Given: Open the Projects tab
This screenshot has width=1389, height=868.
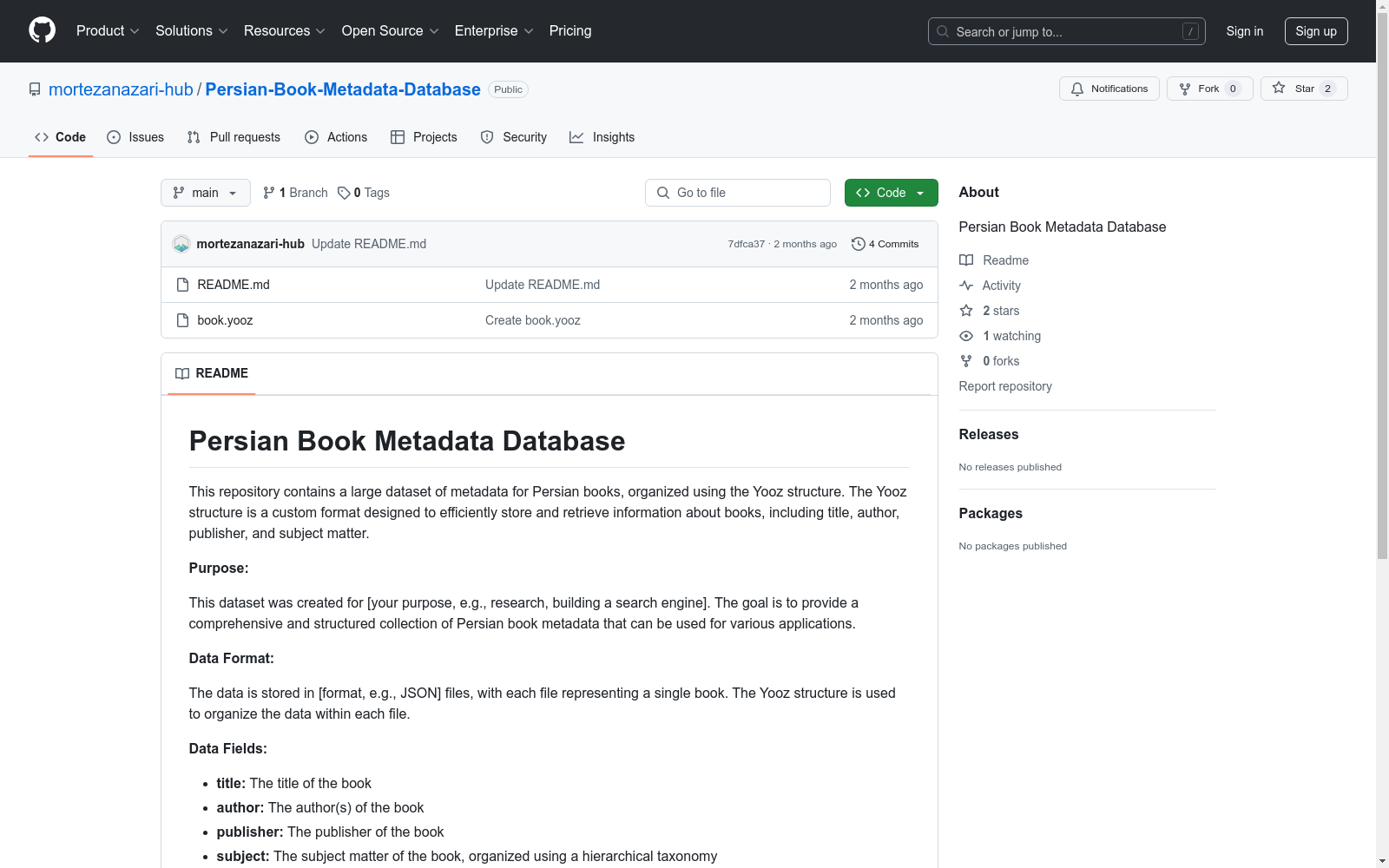Looking at the screenshot, I should [424, 137].
